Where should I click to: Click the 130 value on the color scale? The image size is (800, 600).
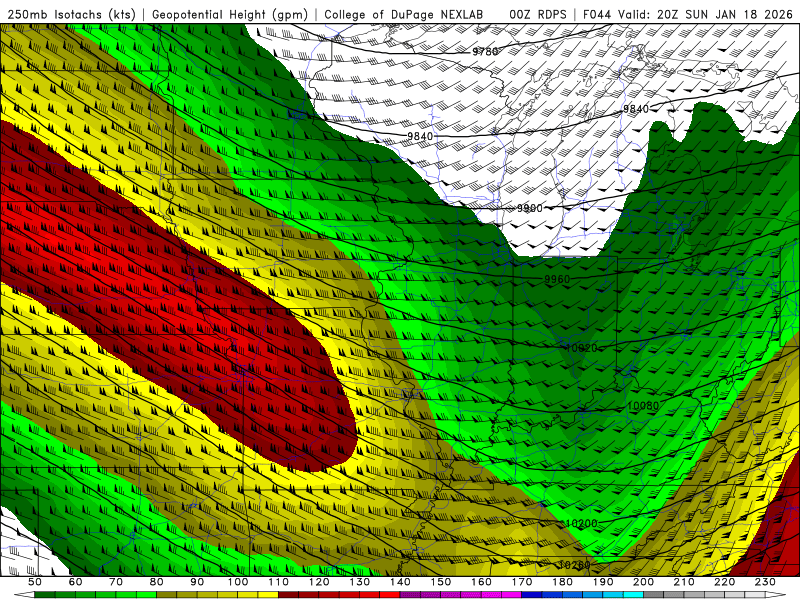coord(359,582)
